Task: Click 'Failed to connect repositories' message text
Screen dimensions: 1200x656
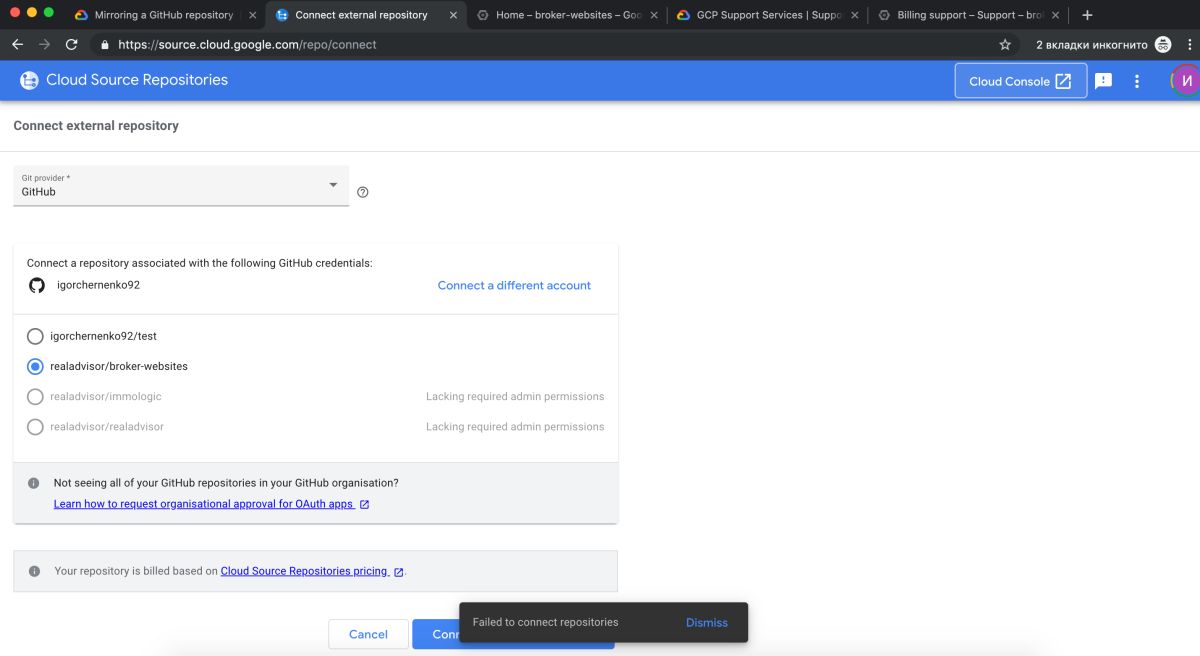Action: 546,622
